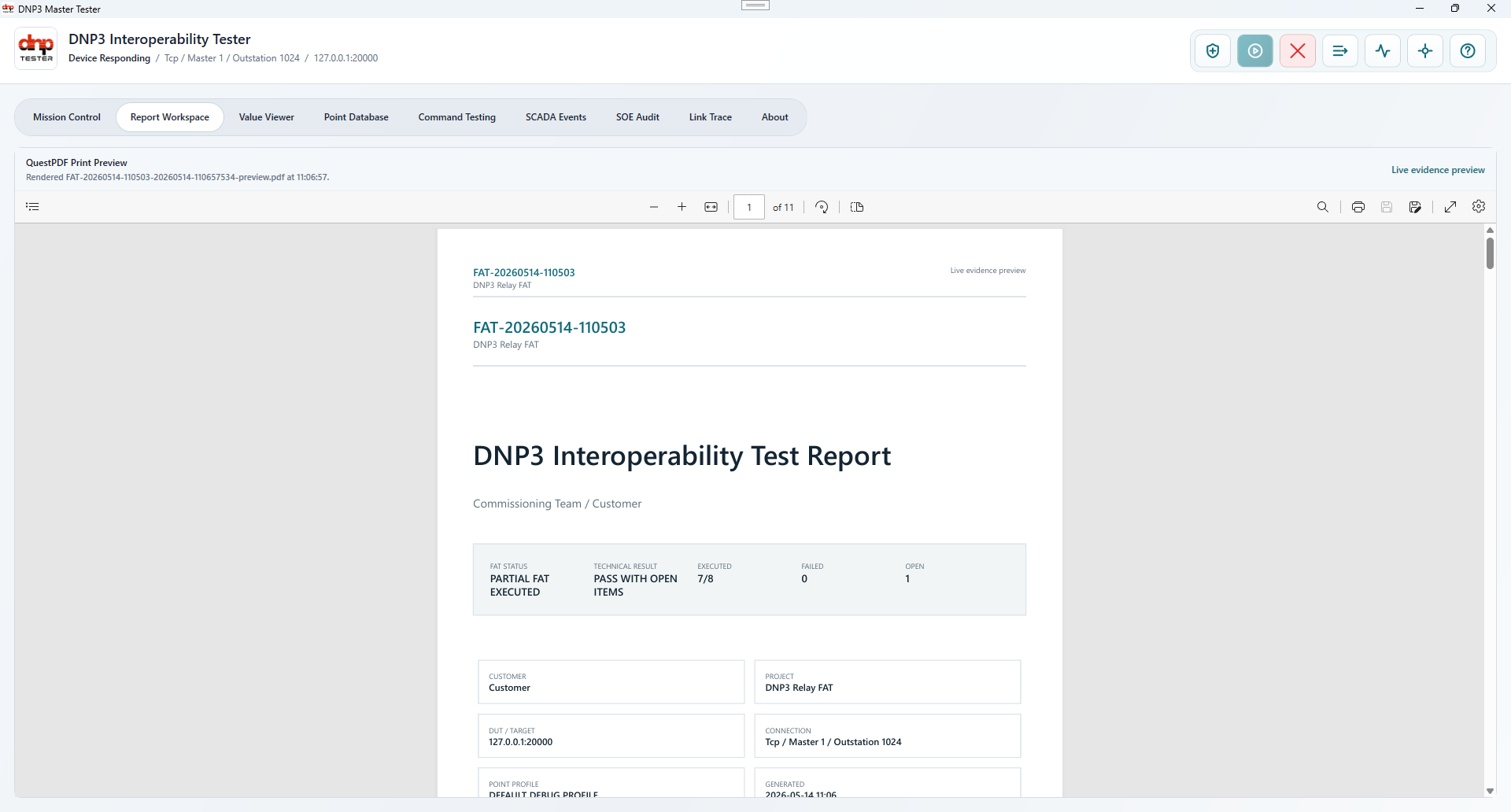Click the Project DNP3 Relay FAT box
Image resolution: width=1511 pixels, height=812 pixels.
tap(887, 682)
